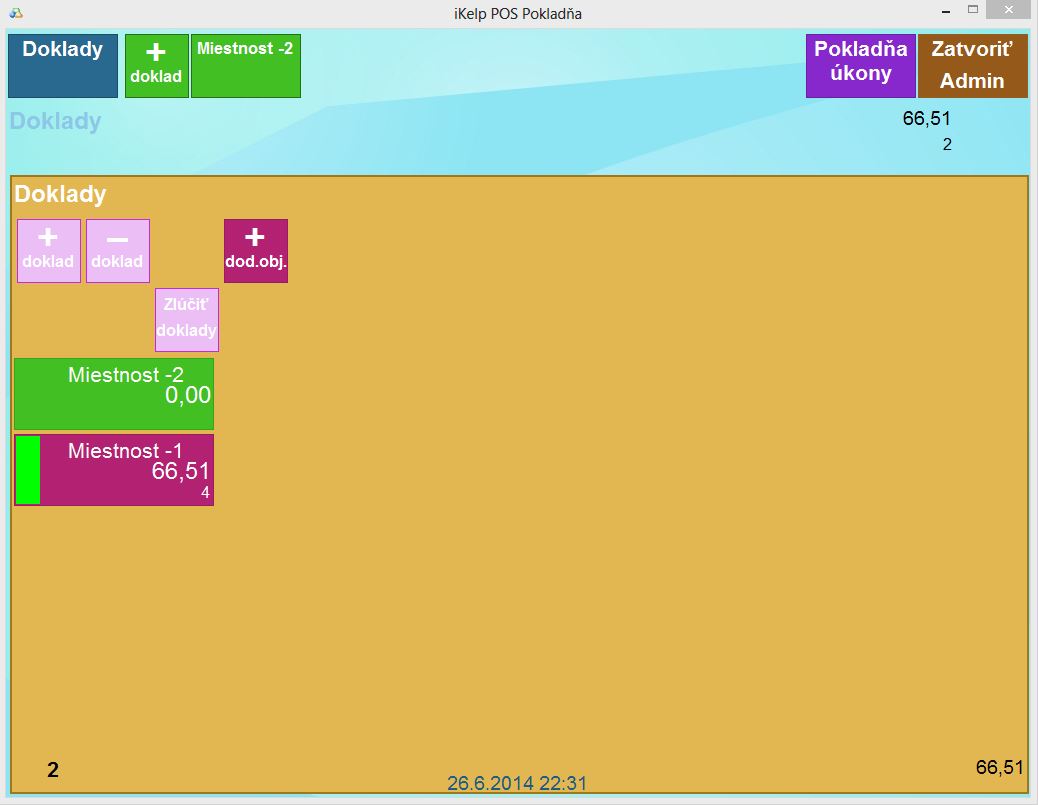Add delivery order with + dod.obj. icon
Screen dimensions: 1038x805
(x=256, y=251)
